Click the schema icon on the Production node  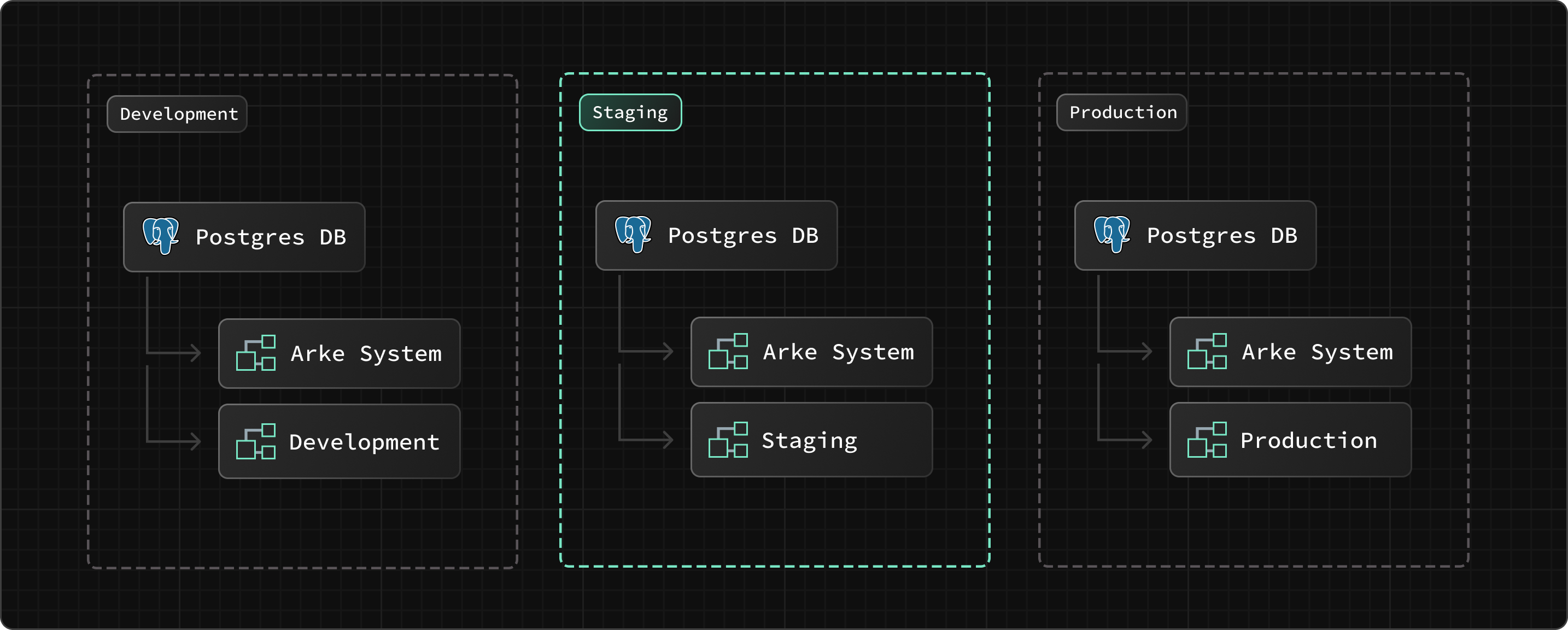click(x=1207, y=440)
